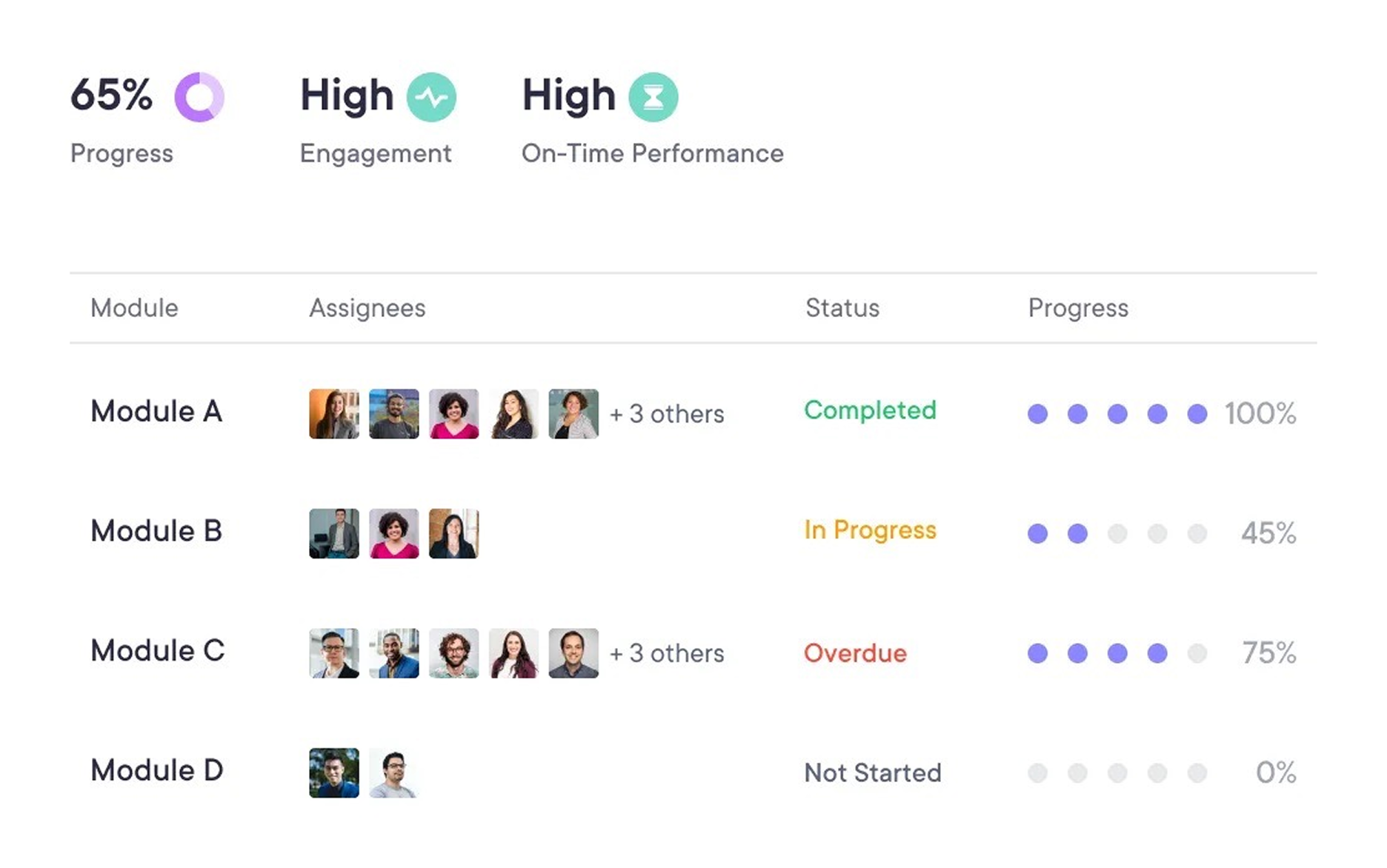Click third assignee avatar in Module C
Screen dimensions: 1387x868
click(x=453, y=653)
